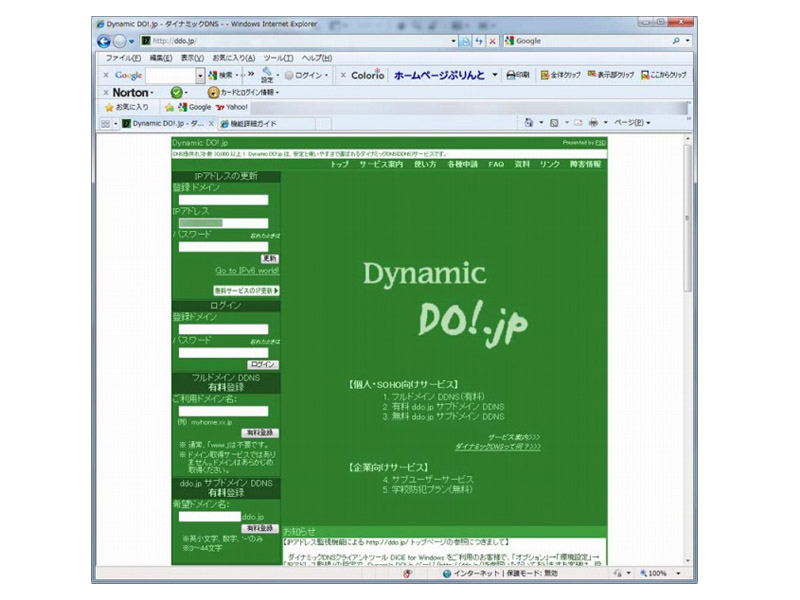Image resolution: width=800 pixels, height=600 pixels.
Task: Click the Go to IPv6 world! link
Action: click(x=247, y=270)
